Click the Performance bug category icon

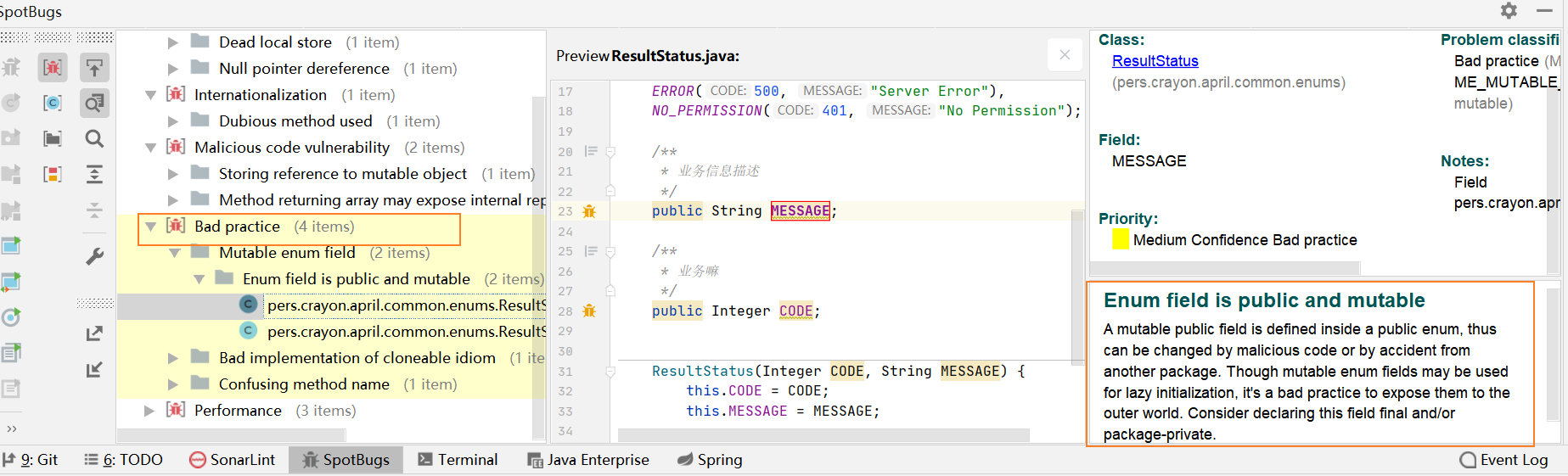point(176,410)
